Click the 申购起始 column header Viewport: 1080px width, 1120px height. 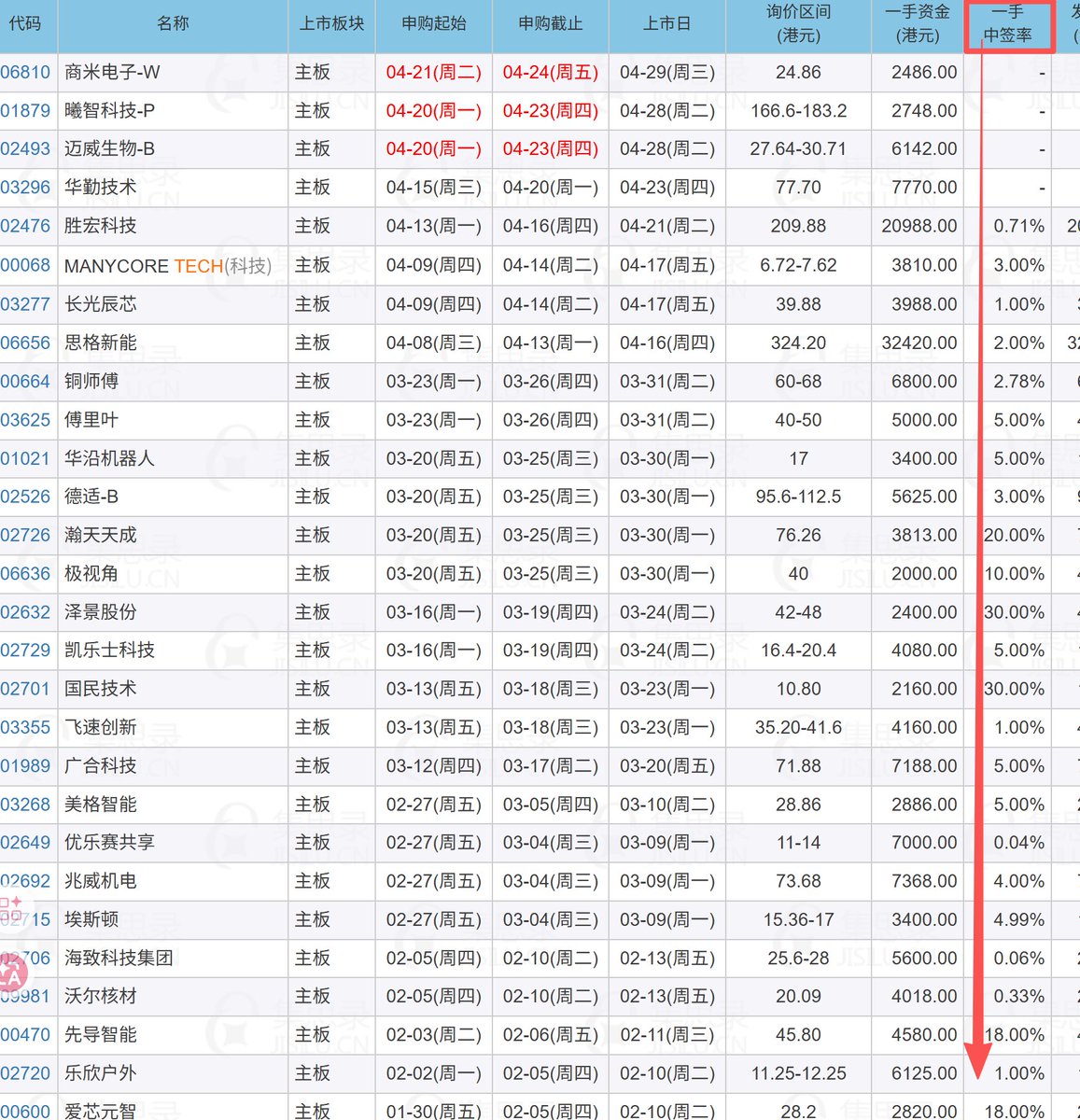click(433, 25)
